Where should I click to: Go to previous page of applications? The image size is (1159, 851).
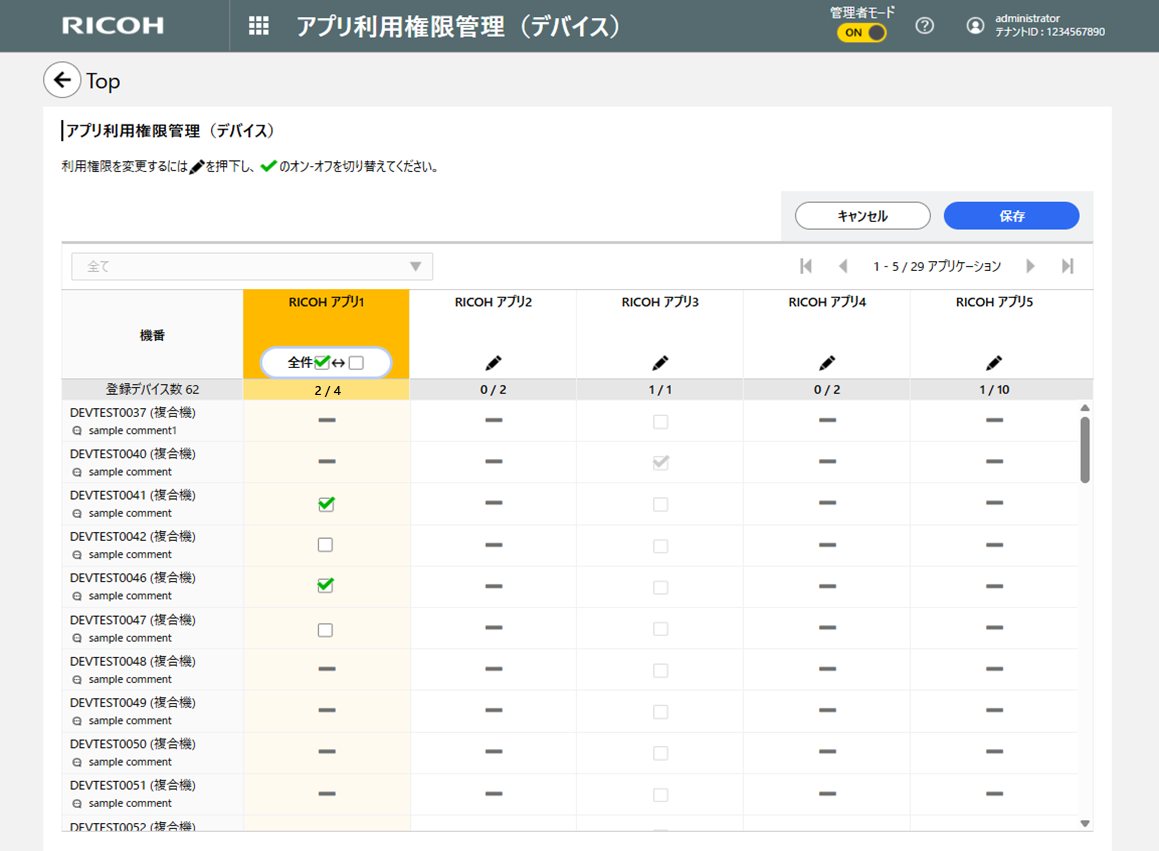(x=843, y=266)
